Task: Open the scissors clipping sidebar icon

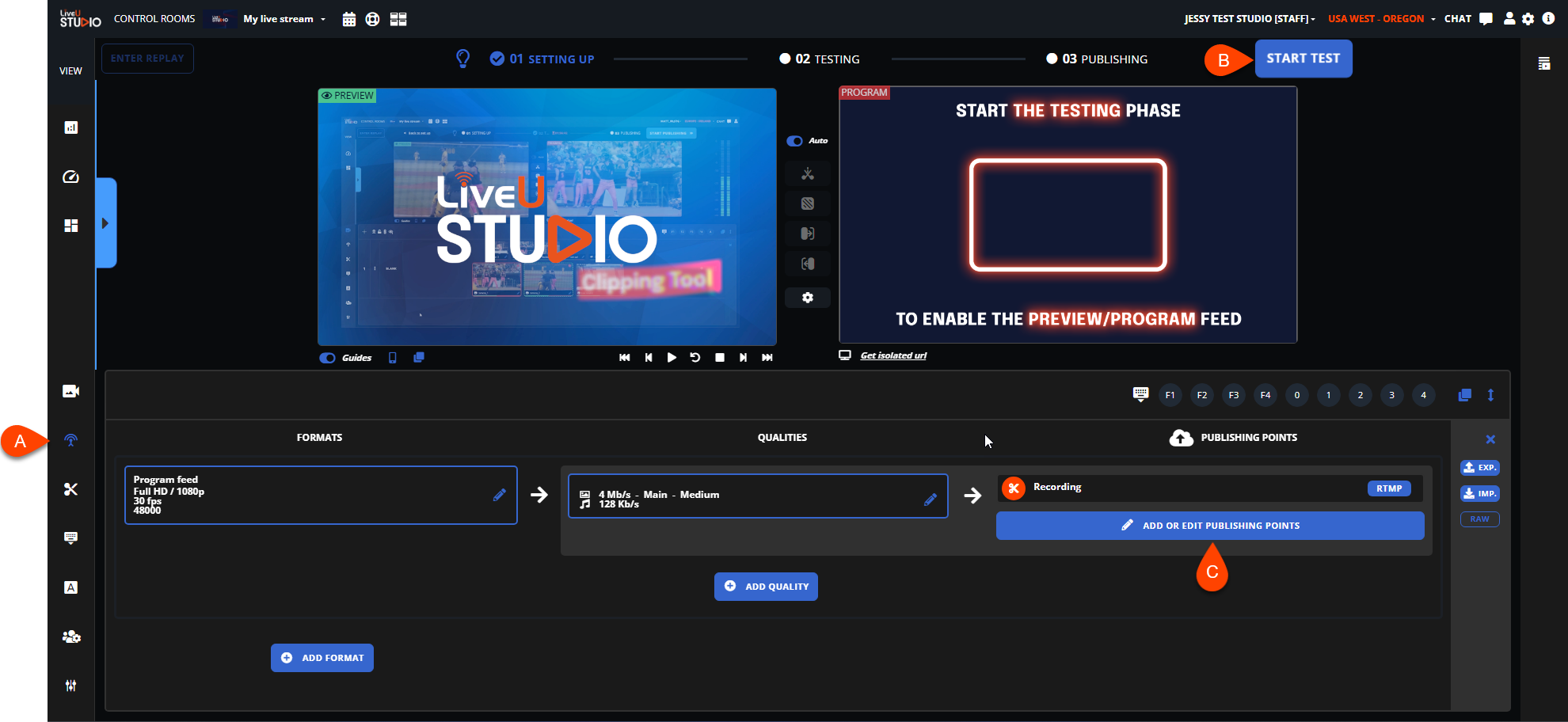Action: (x=71, y=489)
